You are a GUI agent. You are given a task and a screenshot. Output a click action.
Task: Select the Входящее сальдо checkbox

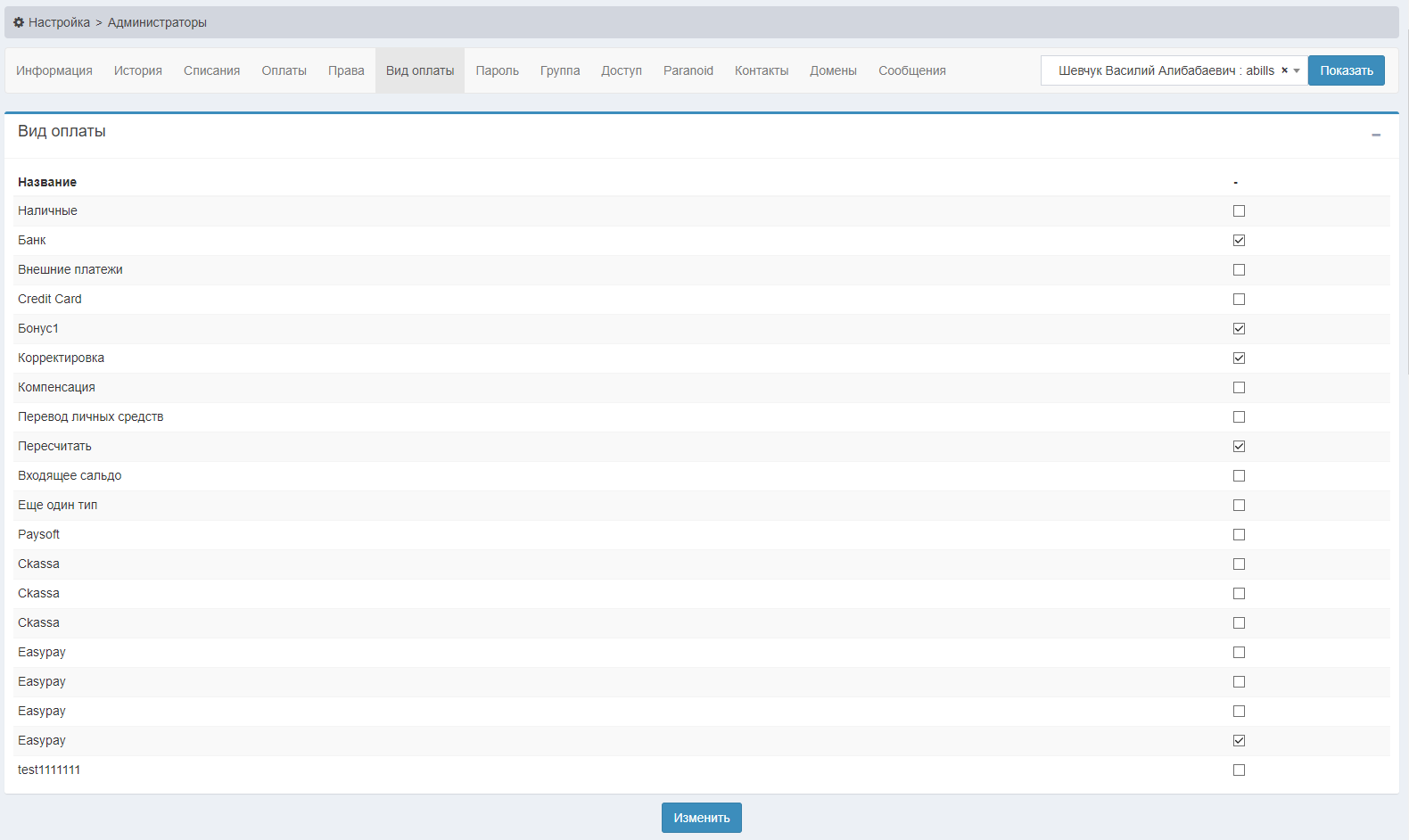tap(1239, 476)
